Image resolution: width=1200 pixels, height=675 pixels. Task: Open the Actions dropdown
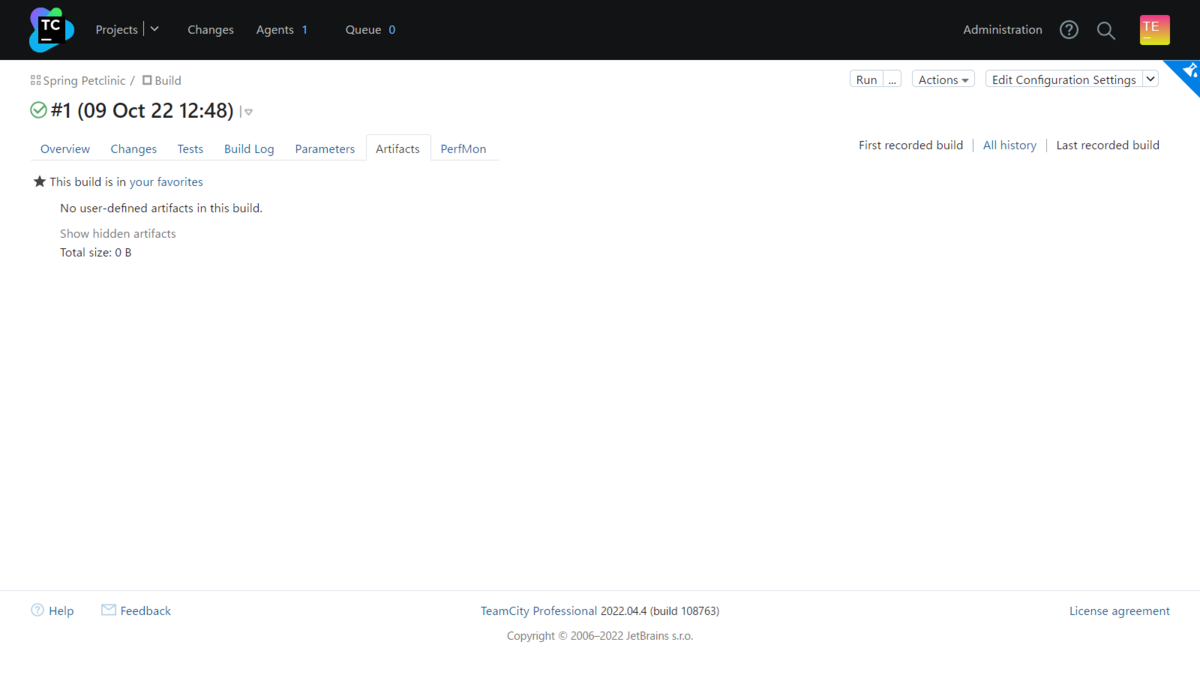coord(944,80)
